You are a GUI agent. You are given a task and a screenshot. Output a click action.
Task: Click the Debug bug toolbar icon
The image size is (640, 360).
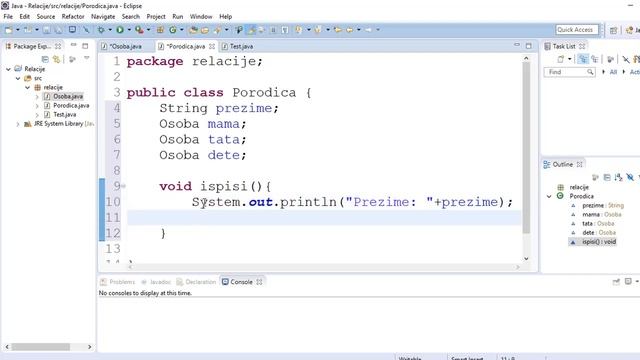(101, 30)
